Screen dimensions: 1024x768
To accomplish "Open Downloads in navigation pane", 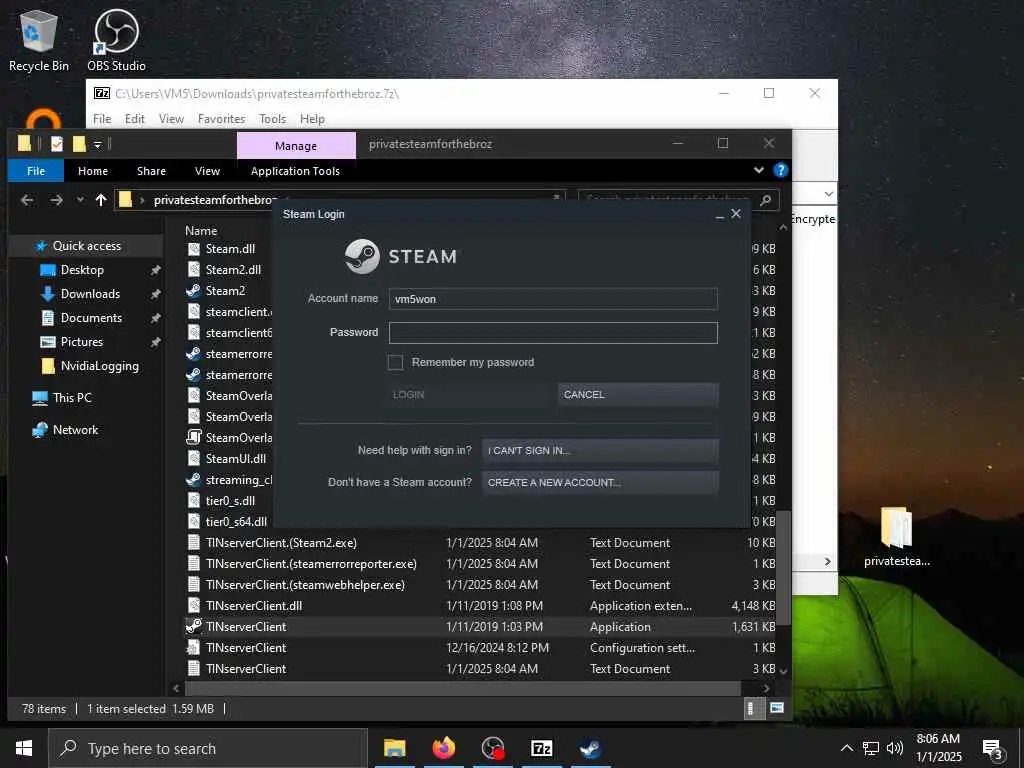I will [90, 294].
